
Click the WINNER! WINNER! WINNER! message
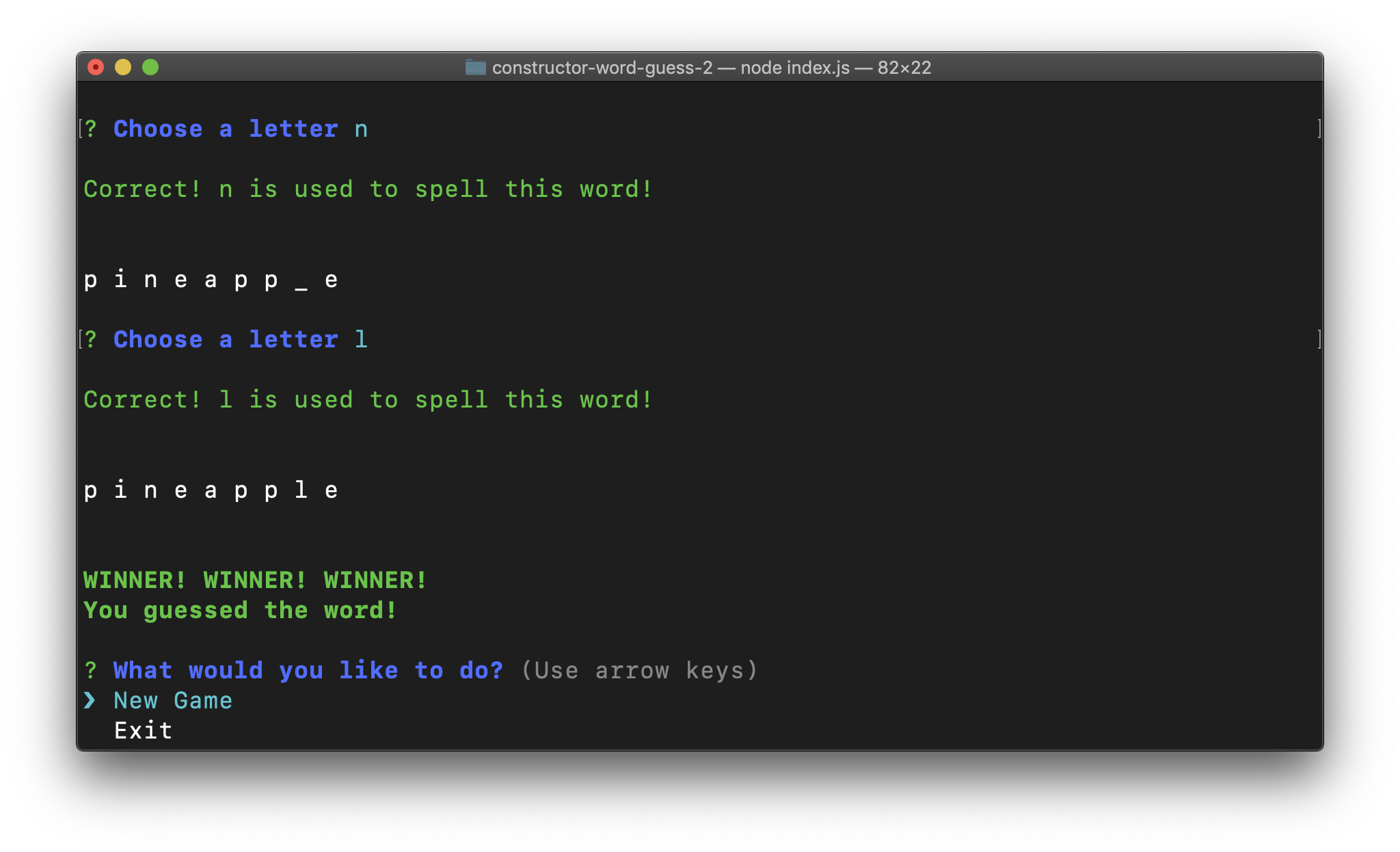(x=255, y=580)
